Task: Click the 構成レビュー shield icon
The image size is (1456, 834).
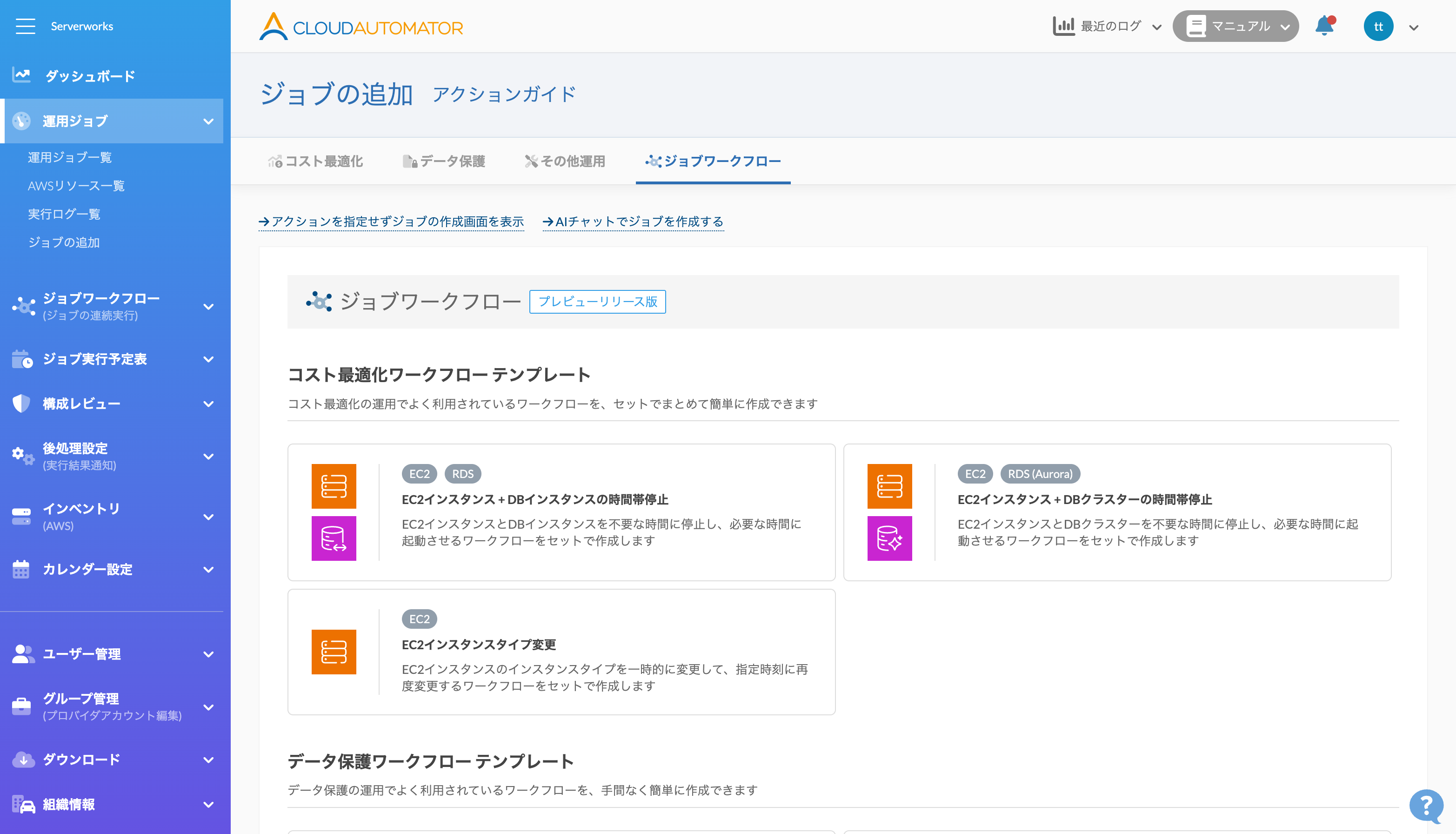Action: (x=21, y=404)
